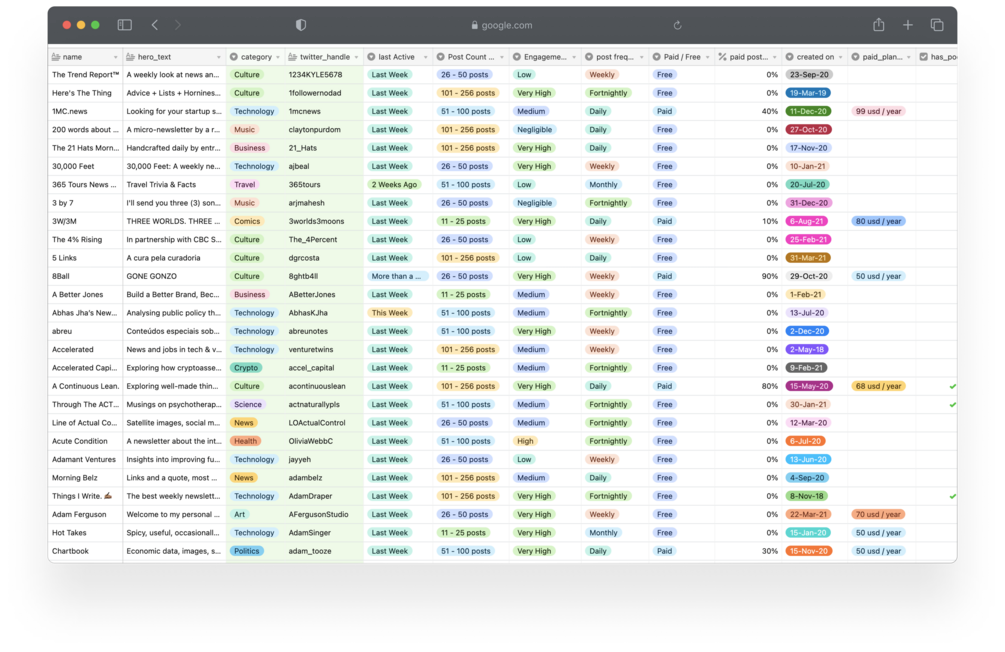Open the name column dropdown arrow

(115, 58)
